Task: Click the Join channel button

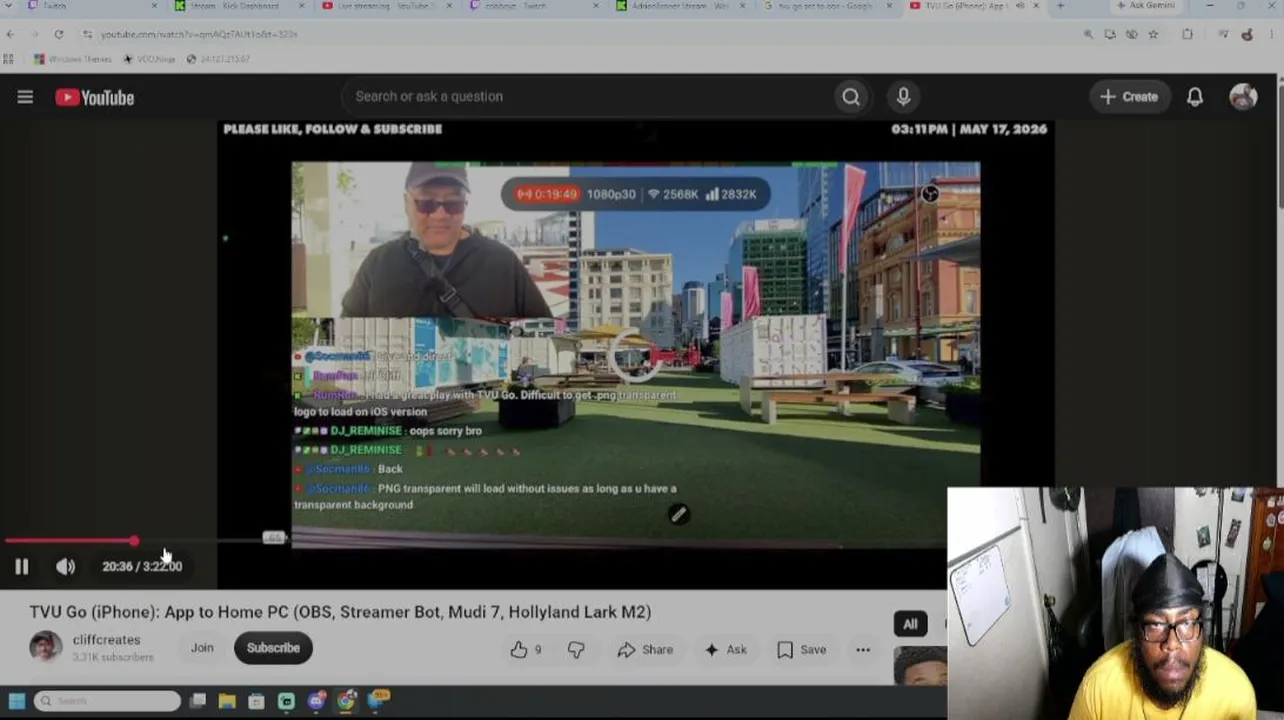Action: coord(202,648)
